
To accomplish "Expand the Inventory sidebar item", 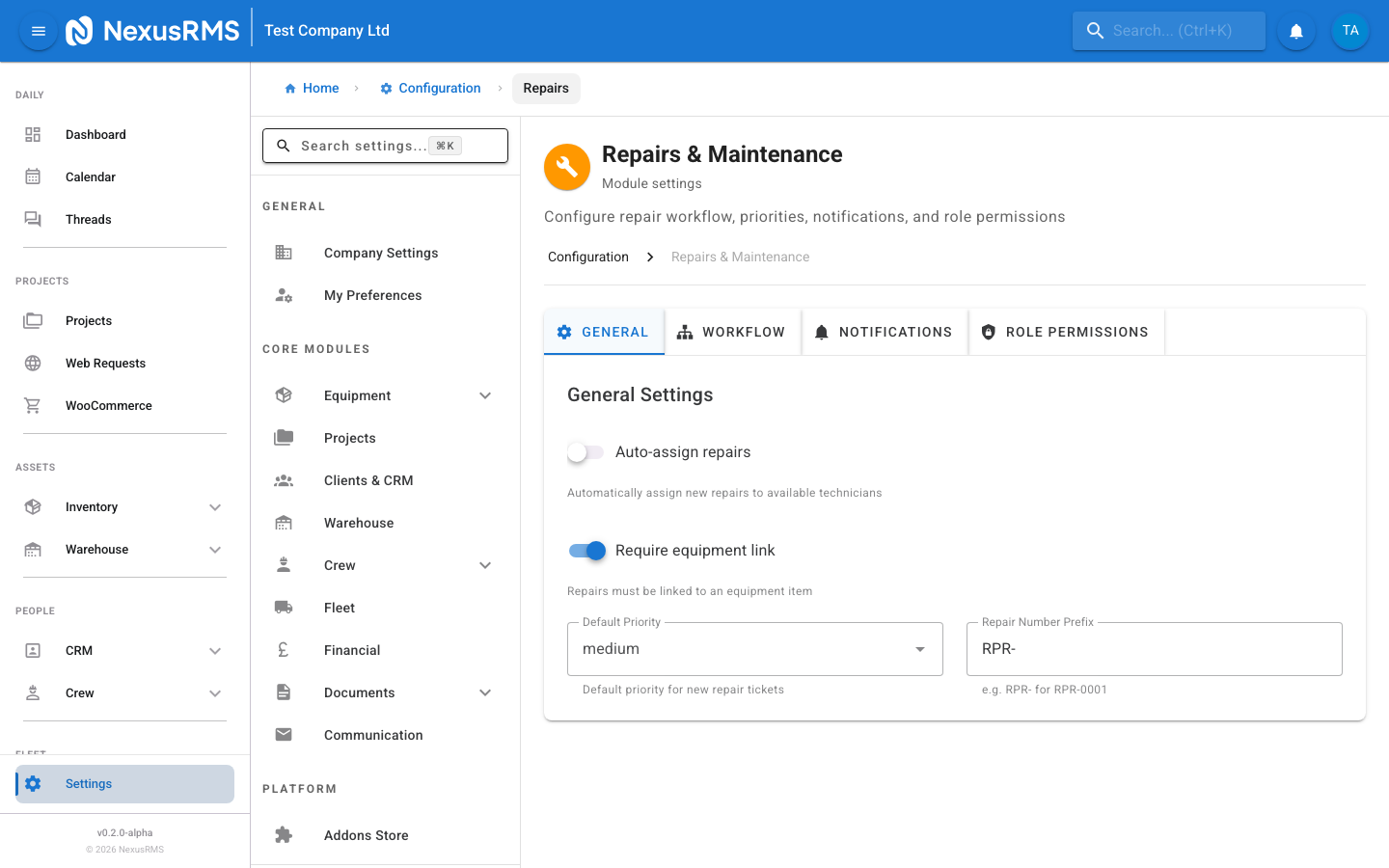I will [x=215, y=506].
